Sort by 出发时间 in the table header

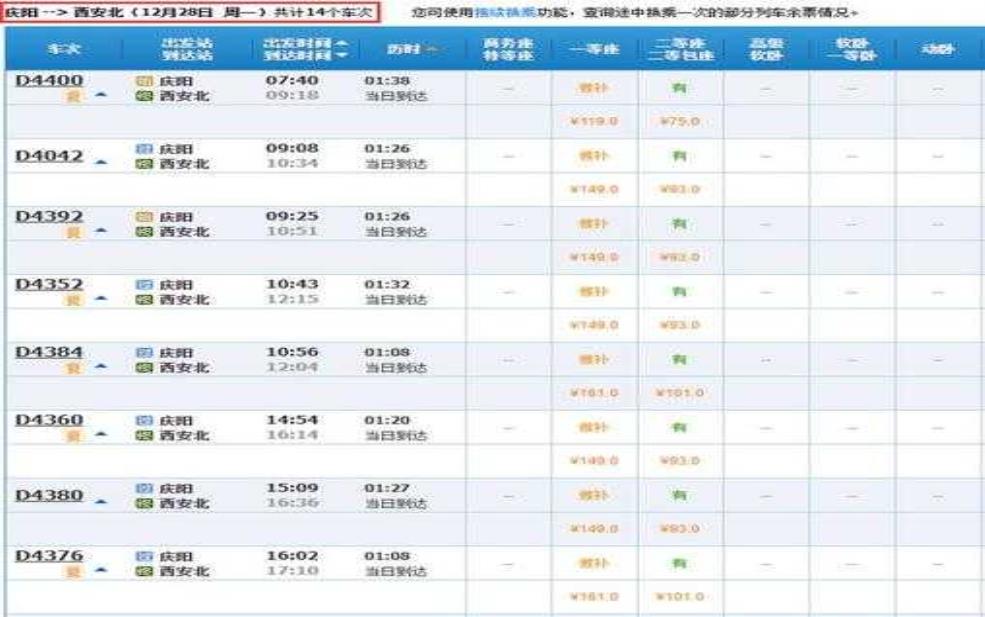tap(306, 42)
